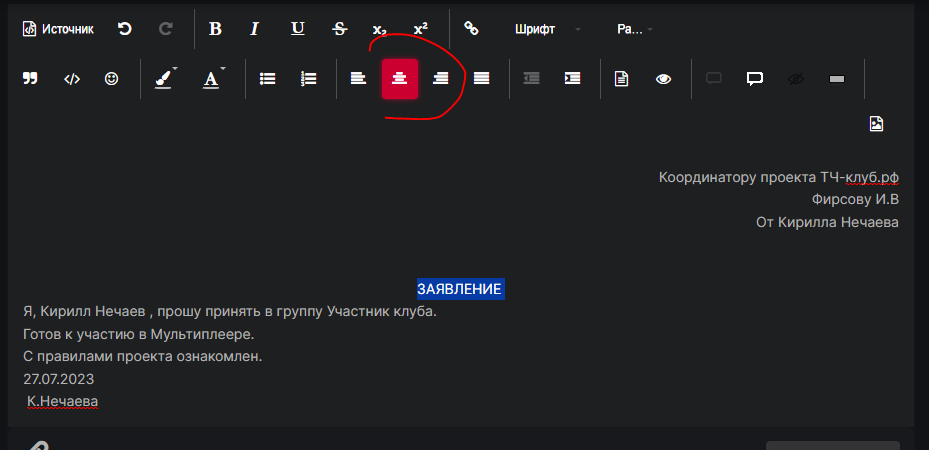Center-align the selected text
Screen dimensions: 929x450
pyautogui.click(x=400, y=79)
